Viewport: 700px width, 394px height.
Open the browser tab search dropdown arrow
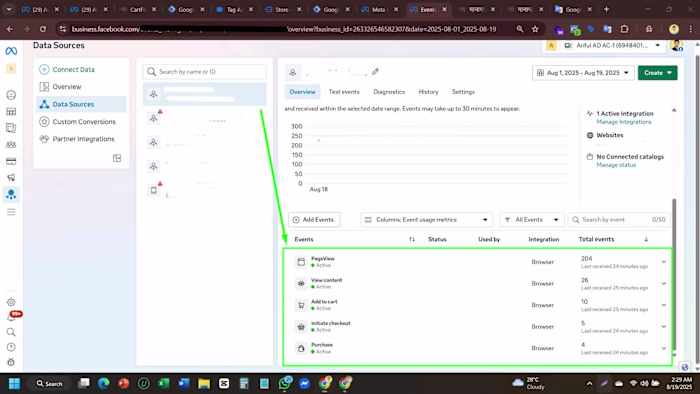[x=9, y=9]
